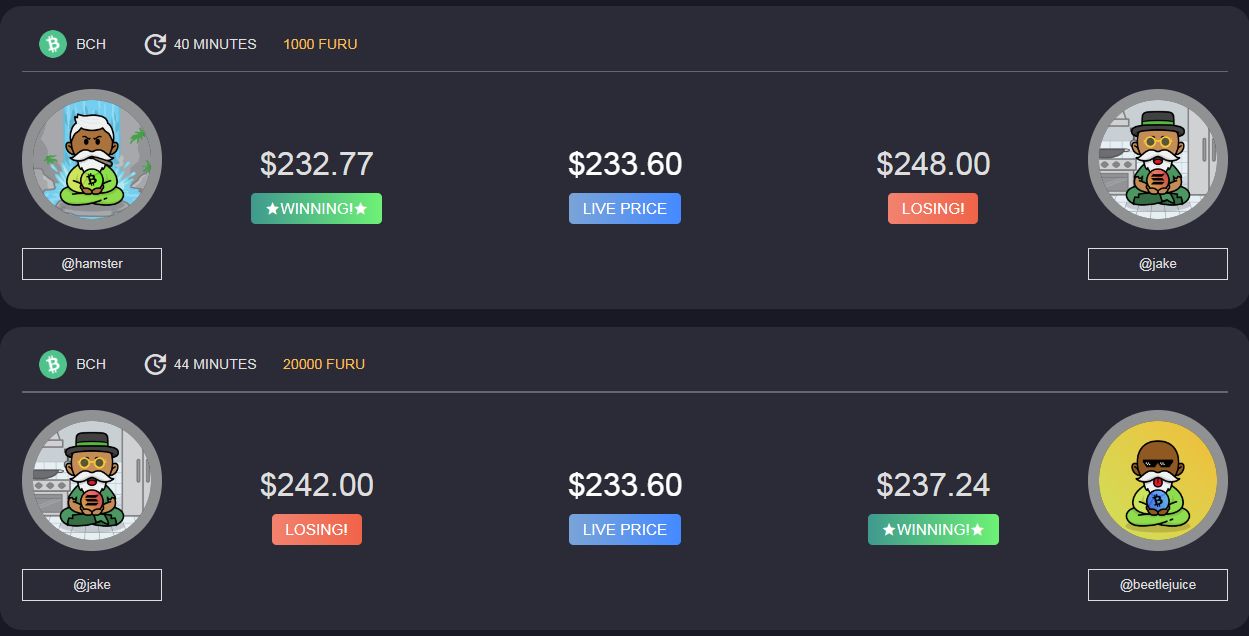The image size is (1249, 636).
Task: Click the LIVE PRICE badge in first card
Action: point(625,209)
